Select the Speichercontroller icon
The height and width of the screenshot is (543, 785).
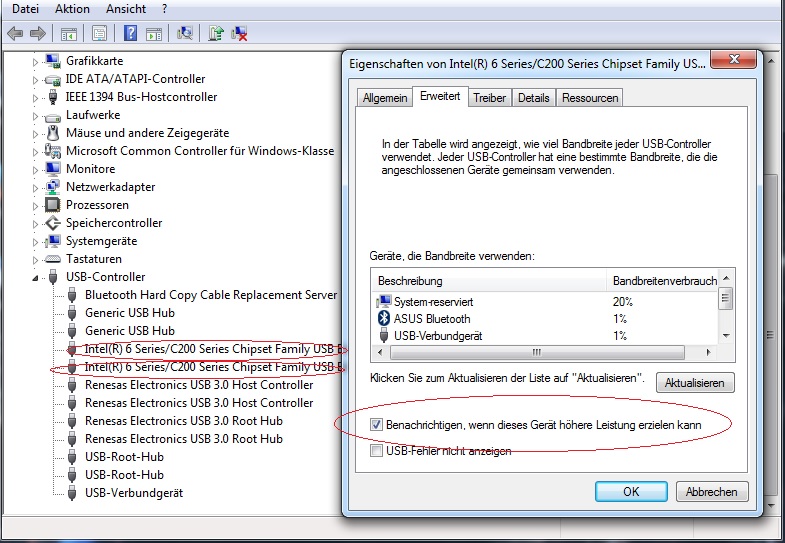coord(53,223)
